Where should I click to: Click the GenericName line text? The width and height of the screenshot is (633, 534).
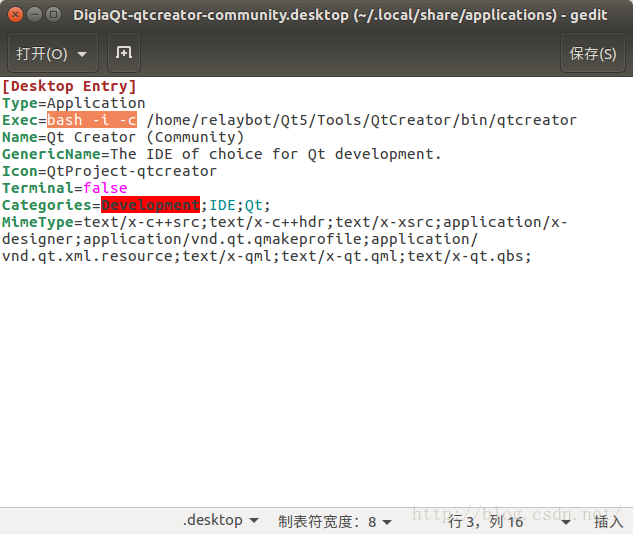pyautogui.click(x=222, y=154)
